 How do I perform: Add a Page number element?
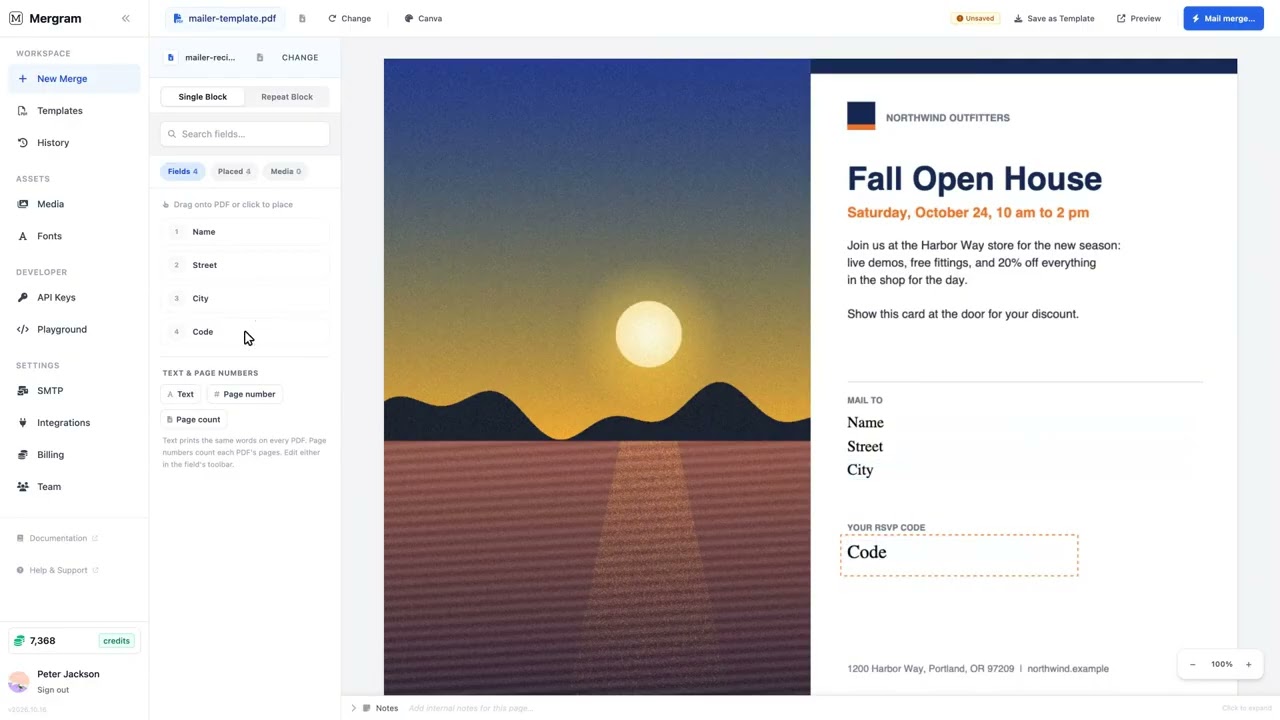[x=244, y=394]
